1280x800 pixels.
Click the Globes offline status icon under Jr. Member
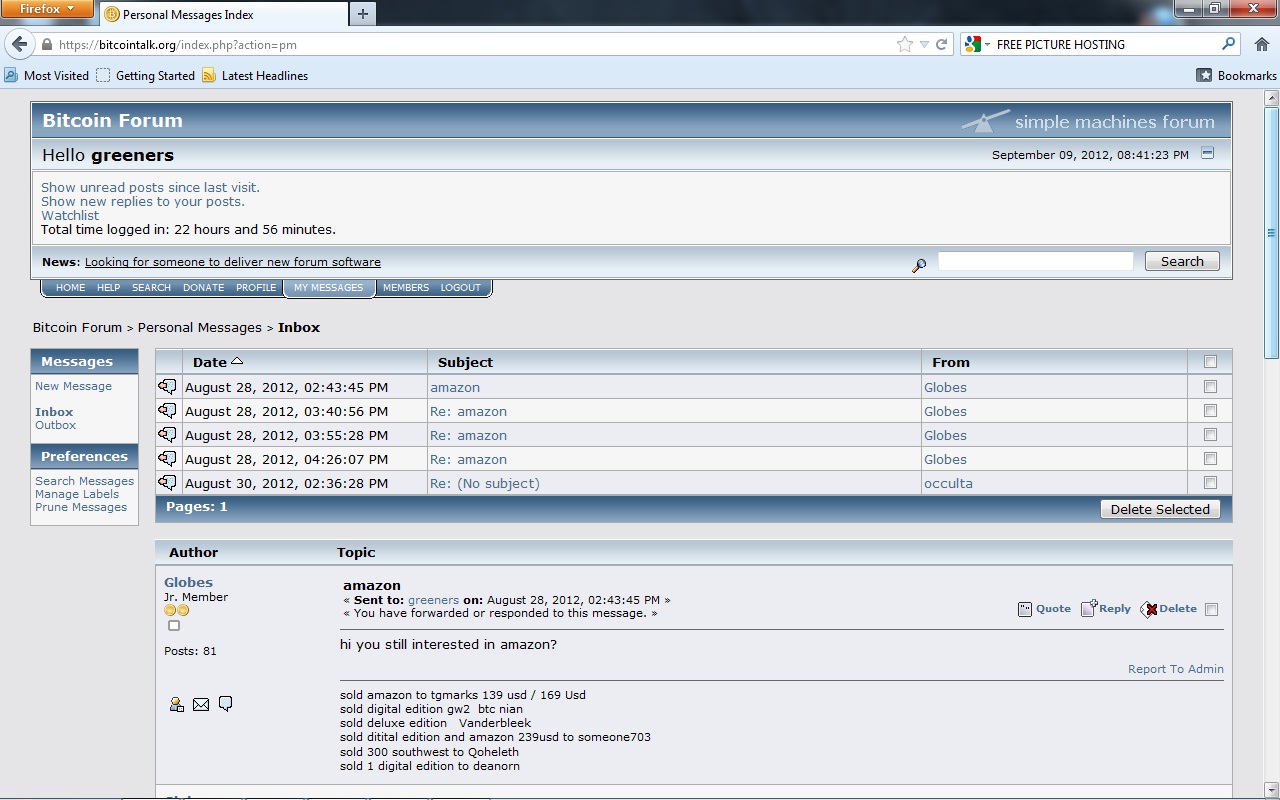click(x=174, y=626)
